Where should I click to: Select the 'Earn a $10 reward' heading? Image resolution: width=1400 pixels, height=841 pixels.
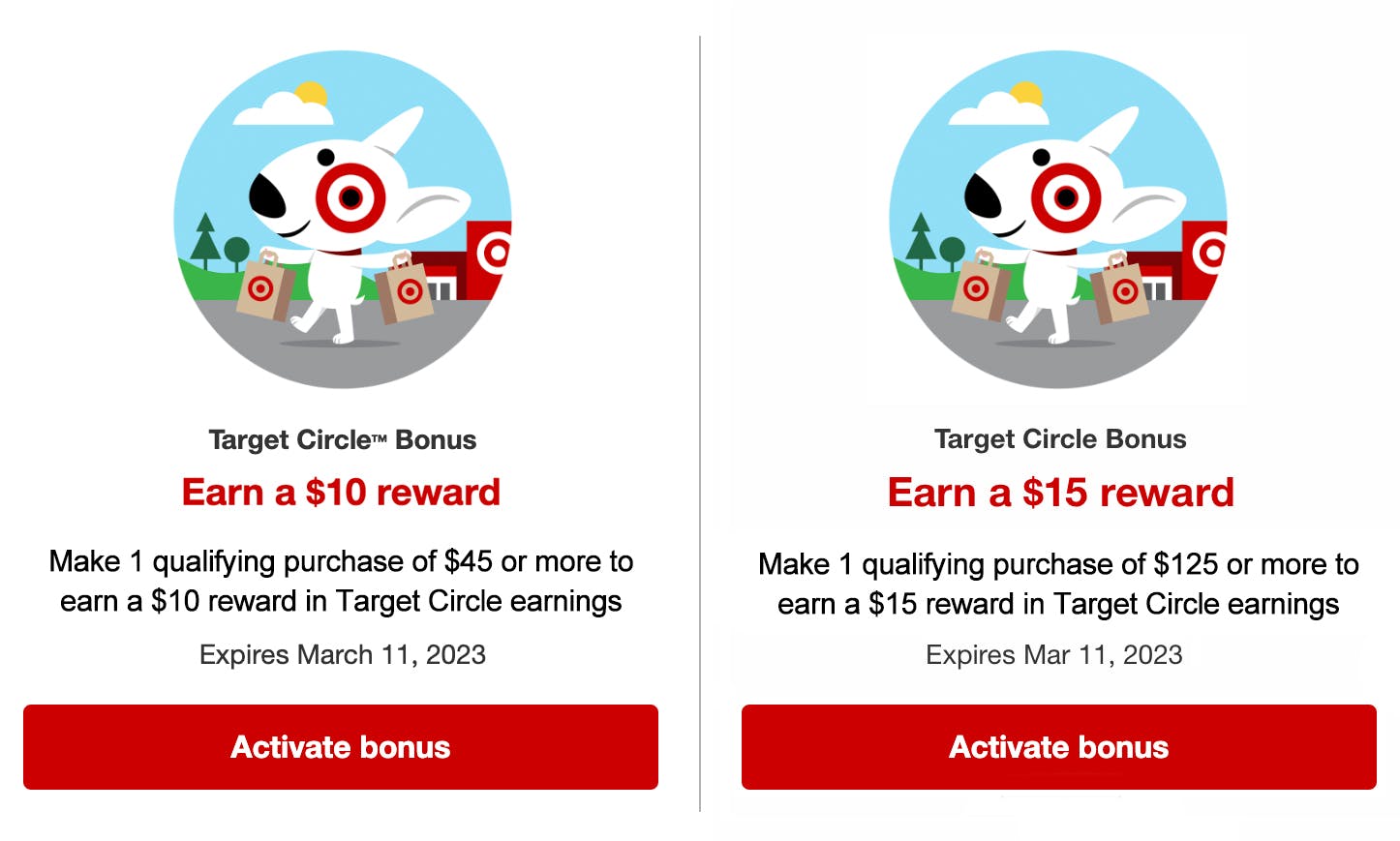(x=341, y=492)
